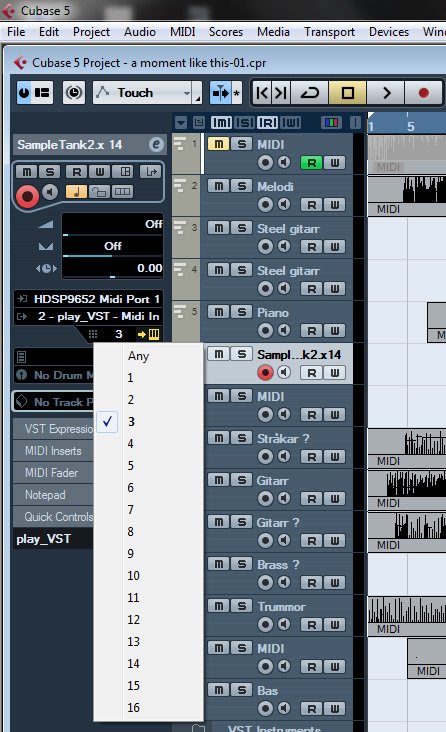Screen dimensions: 446x732
Task: Go to next marker button
Action: (281, 92)
